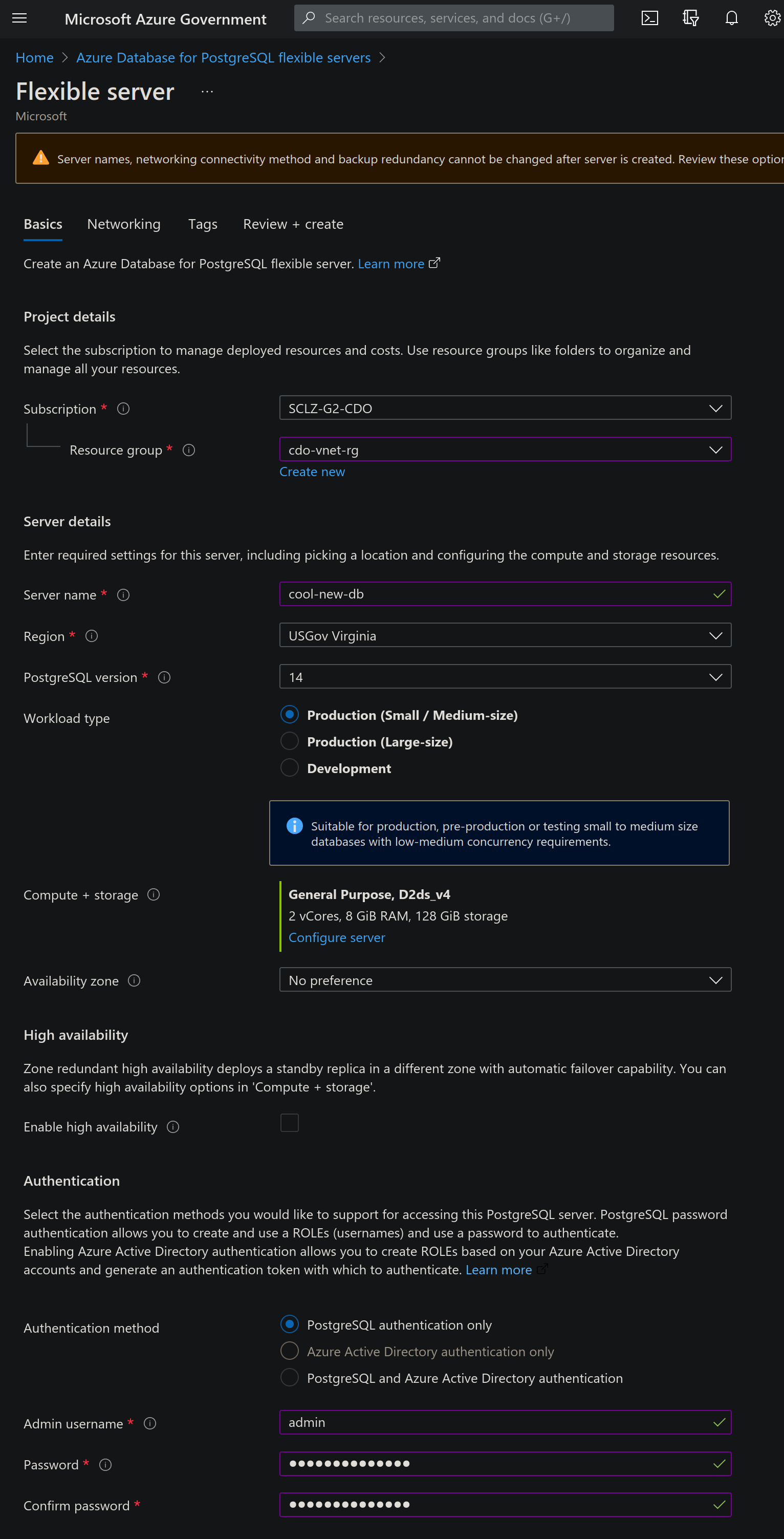Click 'General Purpose, D2ds_v4' text

point(369,895)
